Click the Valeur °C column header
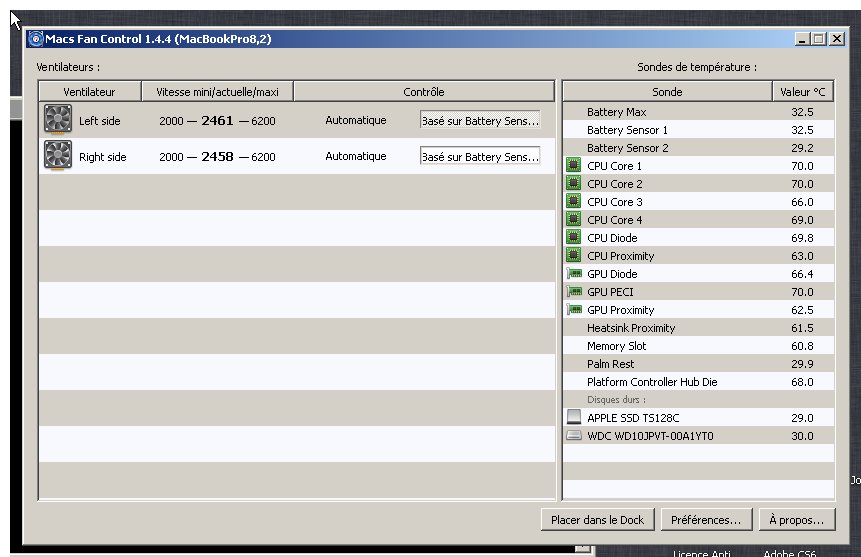This screenshot has width=861, height=557. 803,91
